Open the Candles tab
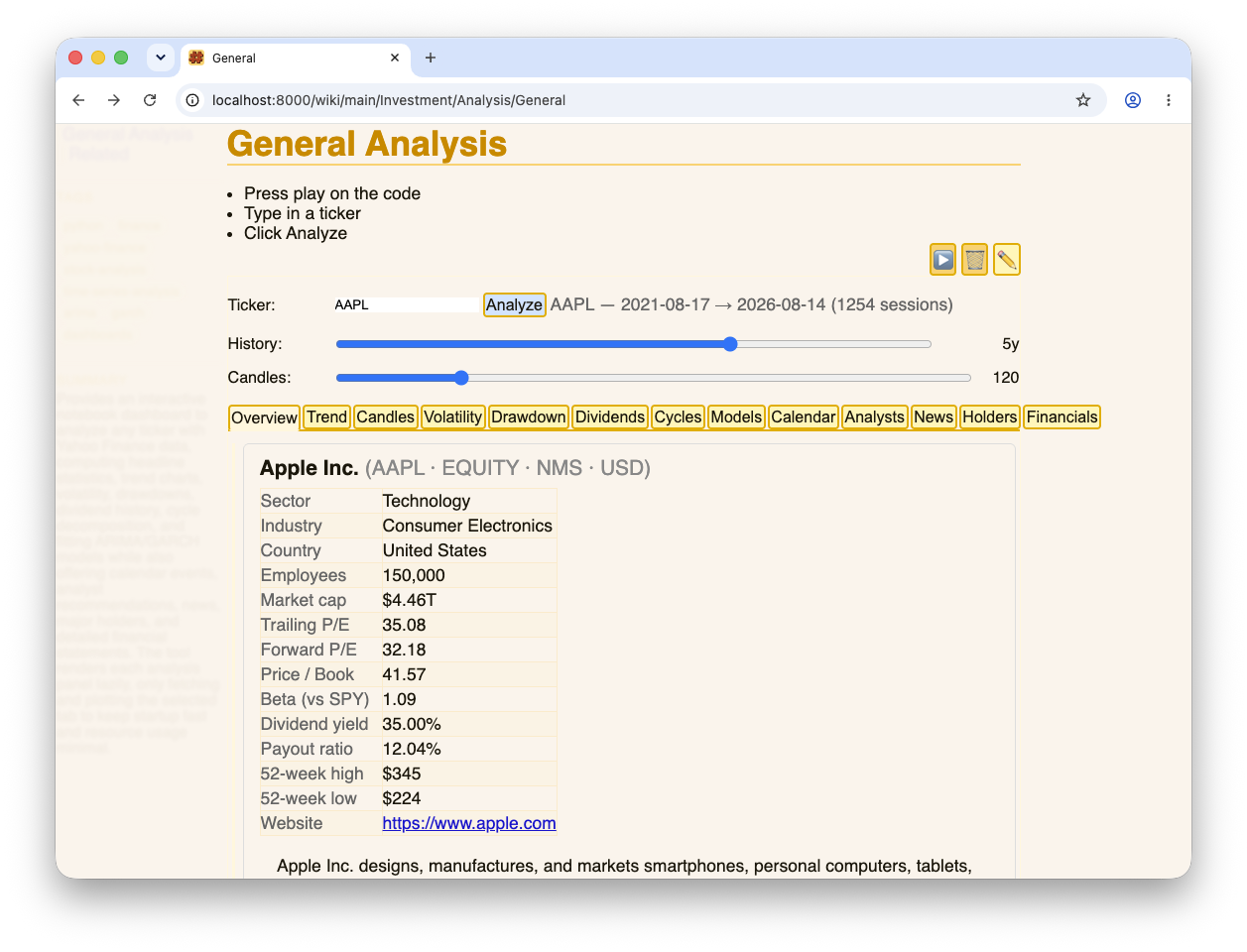 pos(385,417)
